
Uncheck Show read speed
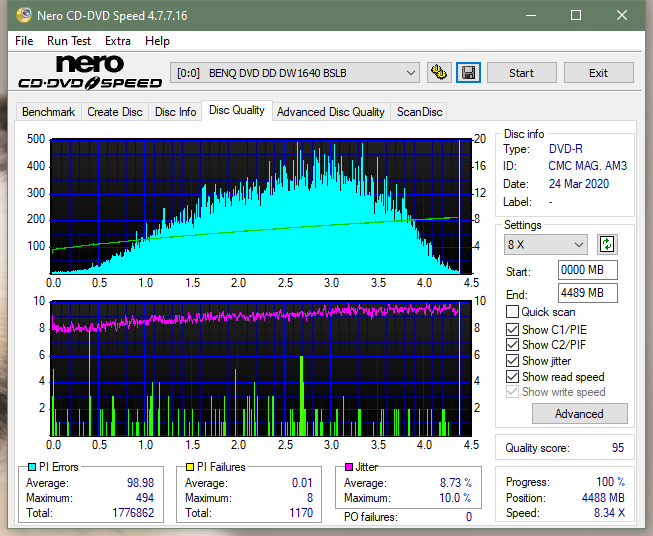pyautogui.click(x=512, y=376)
